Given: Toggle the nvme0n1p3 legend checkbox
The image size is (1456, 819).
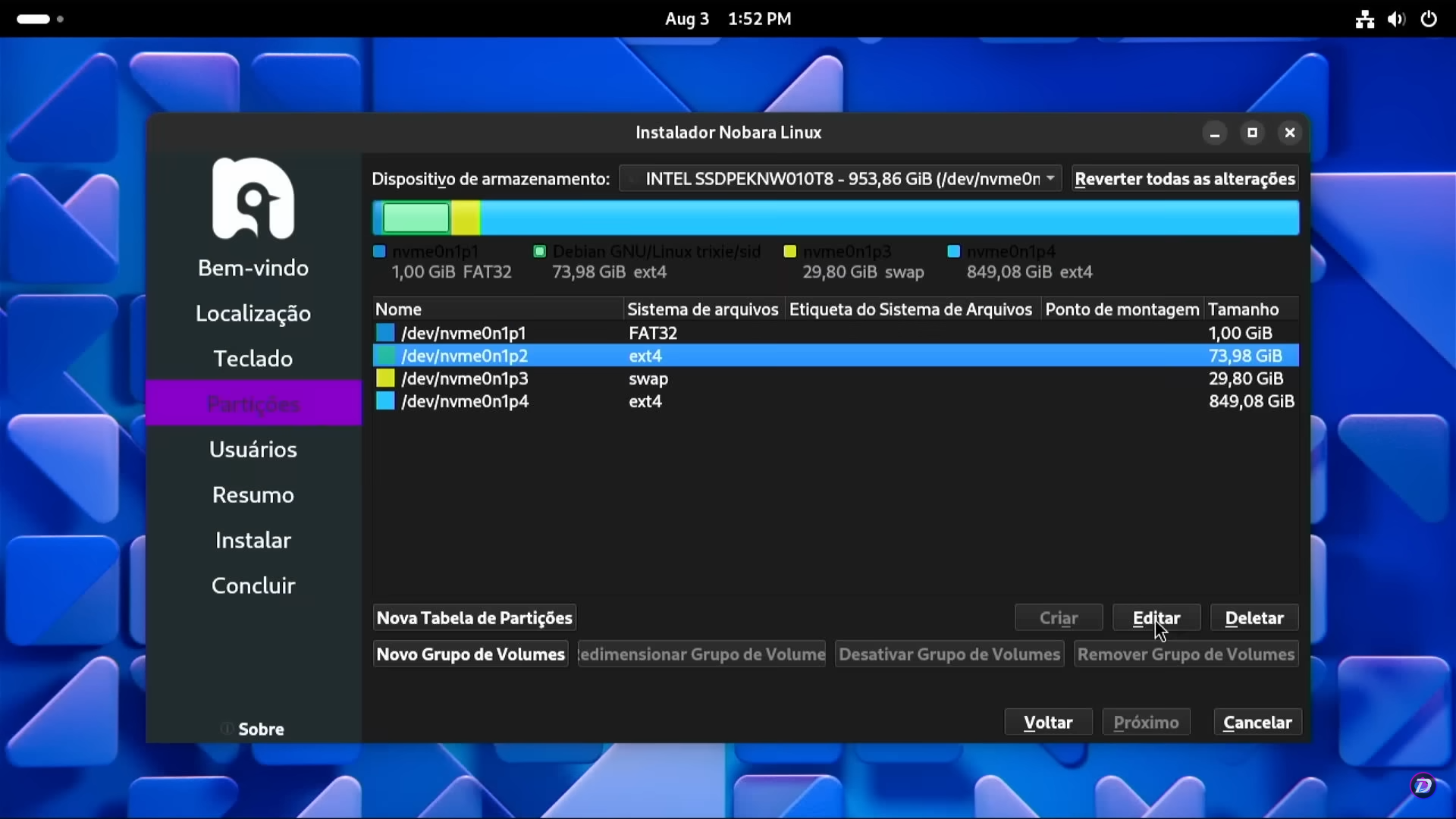Looking at the screenshot, I should tap(790, 251).
